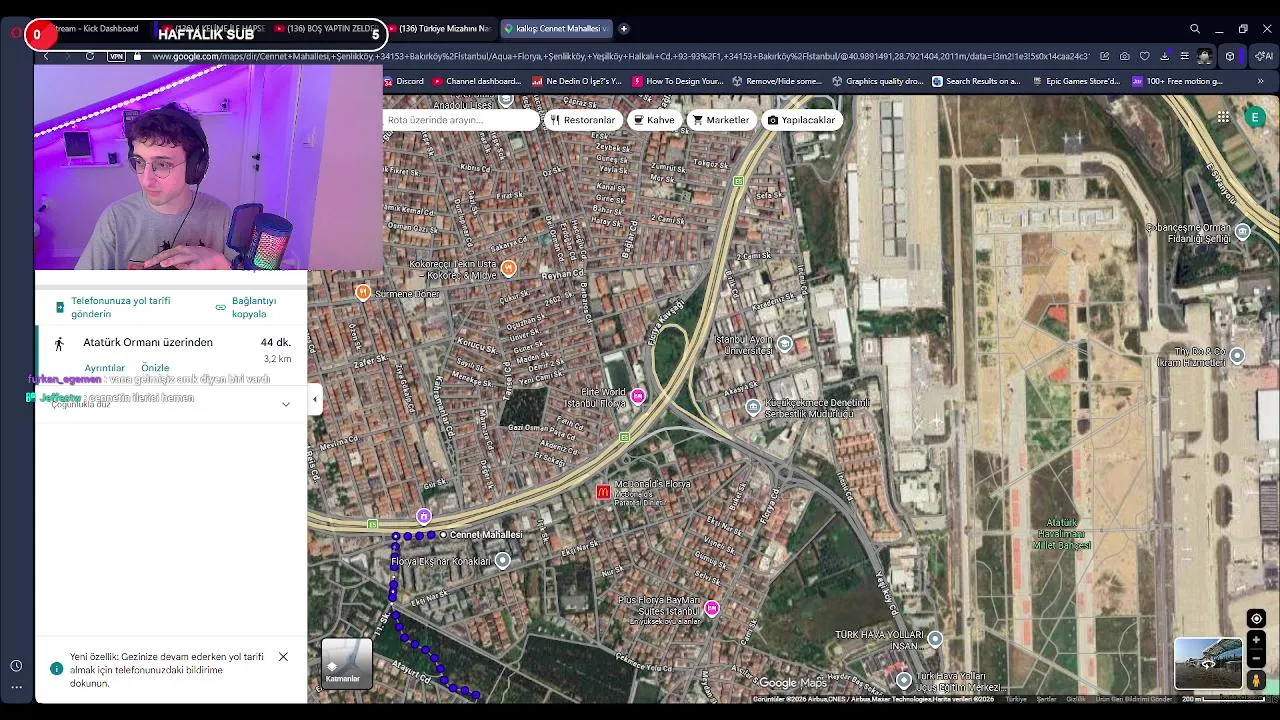Image resolution: width=1280 pixels, height=720 pixels.
Task: Click the browser address bar URL
Action: pos(620,56)
